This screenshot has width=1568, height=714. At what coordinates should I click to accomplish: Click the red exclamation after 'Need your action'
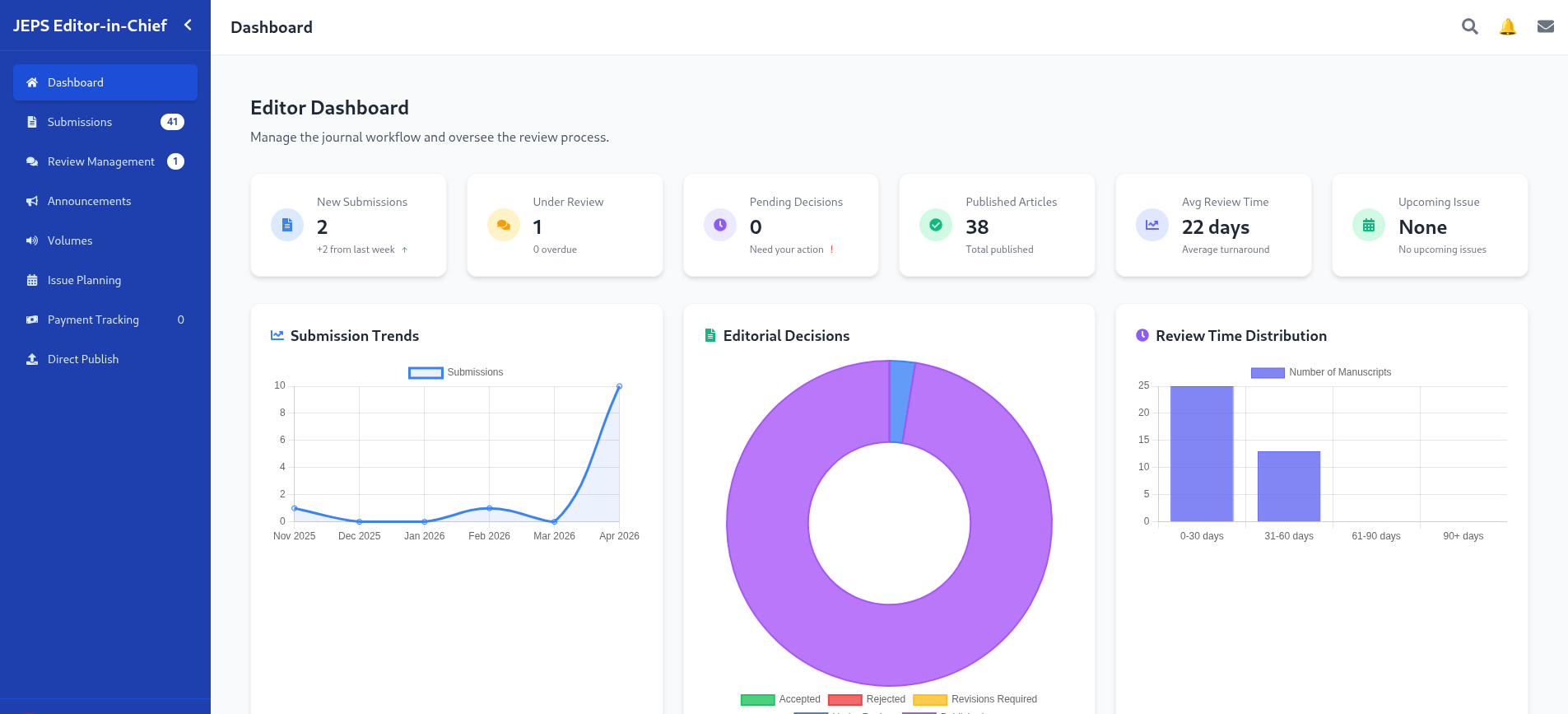click(831, 250)
